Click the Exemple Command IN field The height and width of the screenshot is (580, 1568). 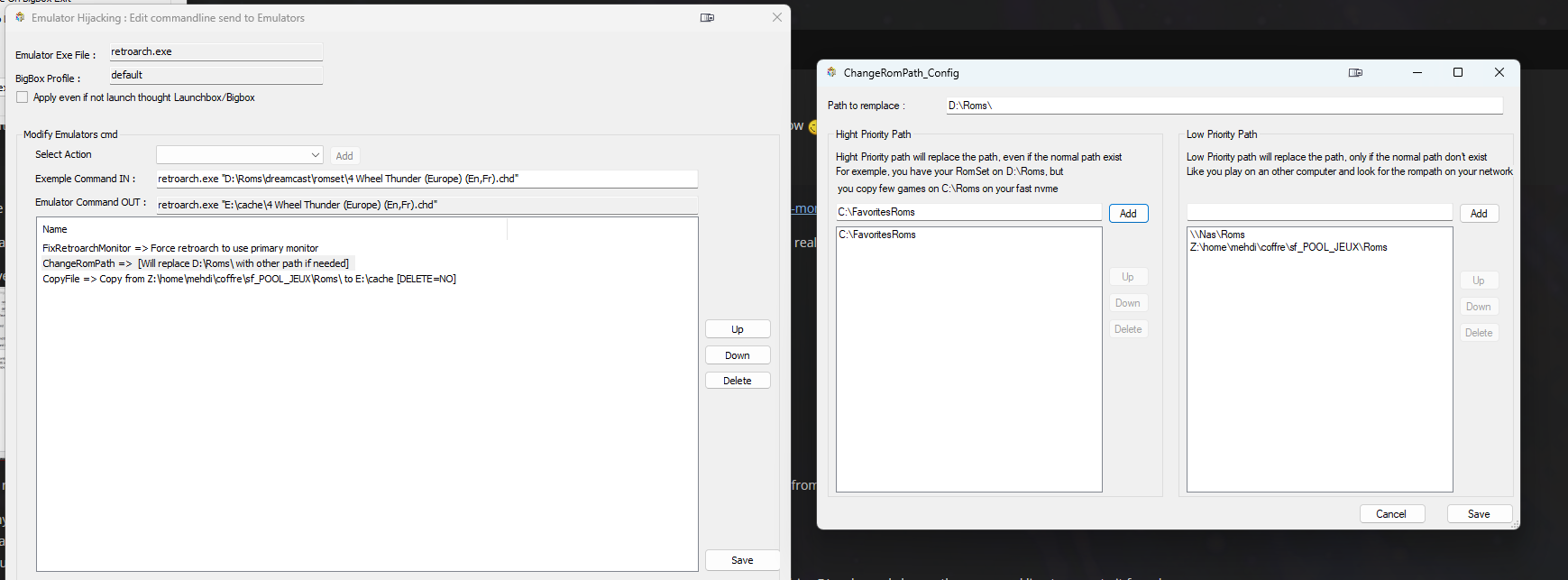click(427, 179)
